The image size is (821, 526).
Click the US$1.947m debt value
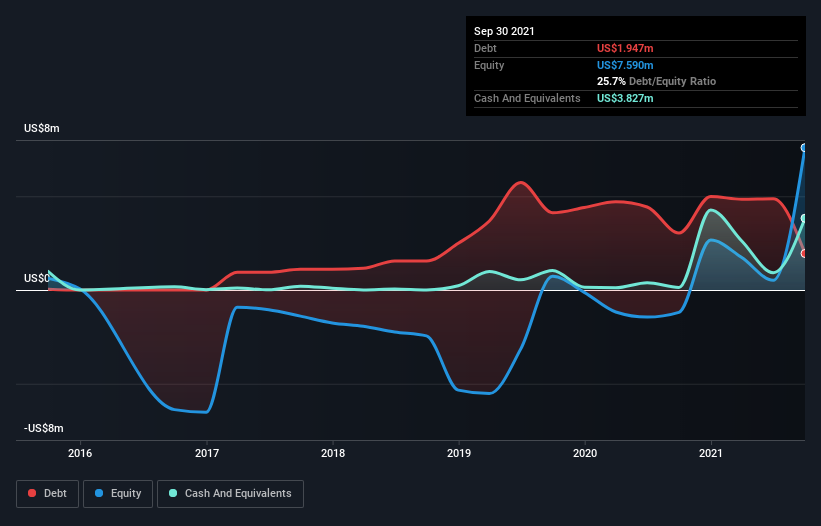(625, 48)
